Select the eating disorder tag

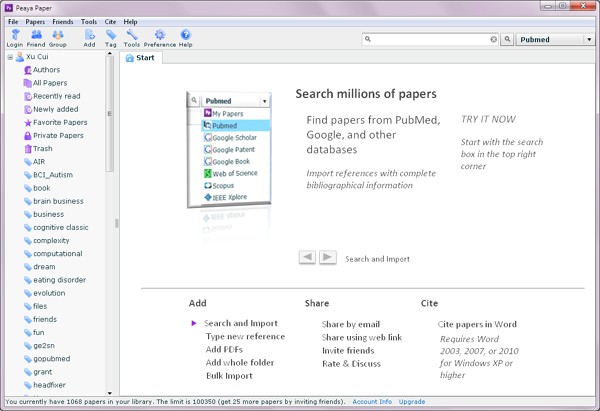pos(59,280)
